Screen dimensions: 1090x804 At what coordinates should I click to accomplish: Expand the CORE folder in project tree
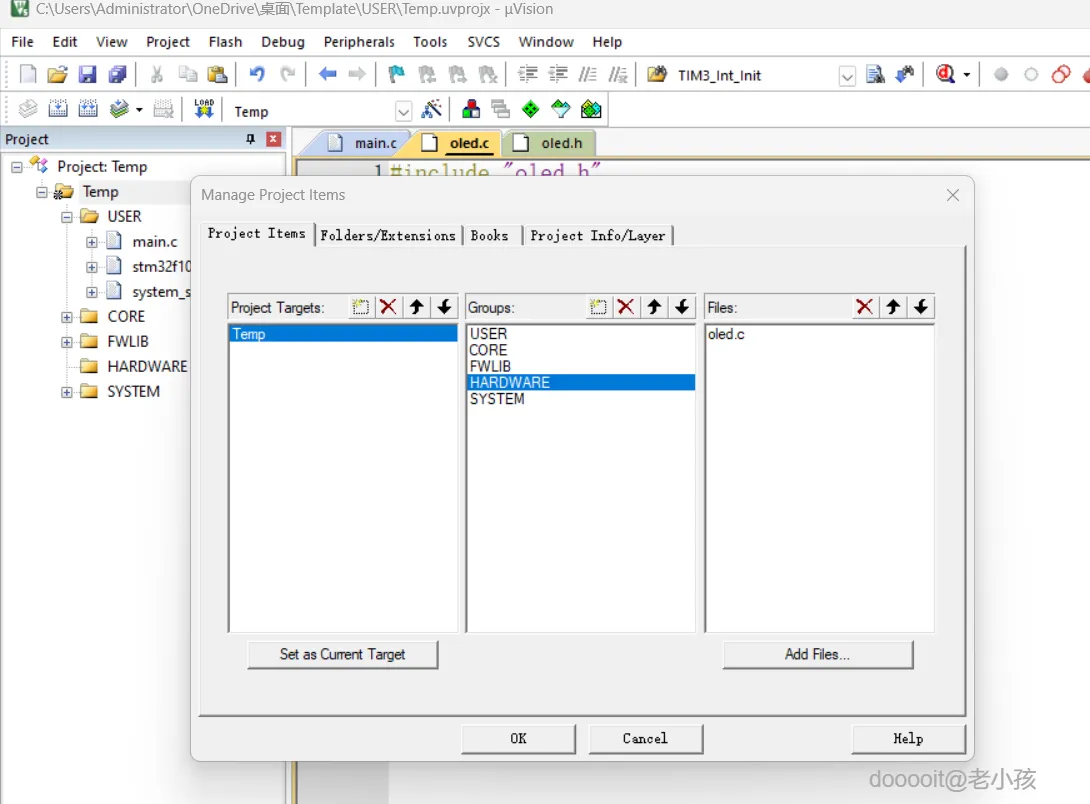coord(67,317)
